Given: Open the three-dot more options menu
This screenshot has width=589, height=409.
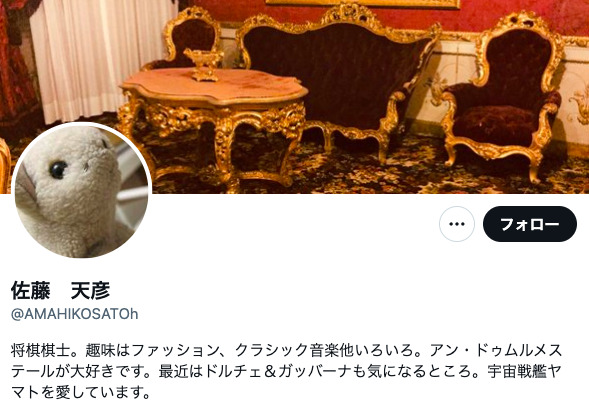Looking at the screenshot, I should pos(457,224).
